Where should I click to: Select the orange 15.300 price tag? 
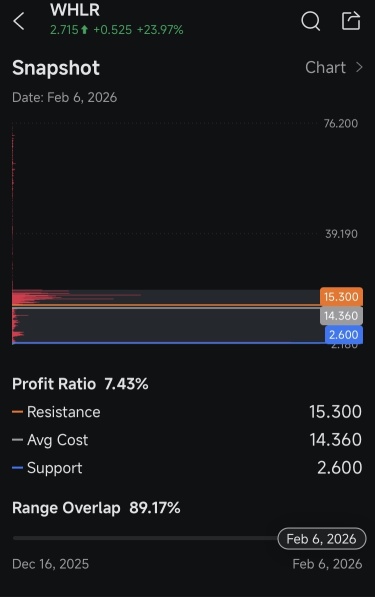(341, 297)
